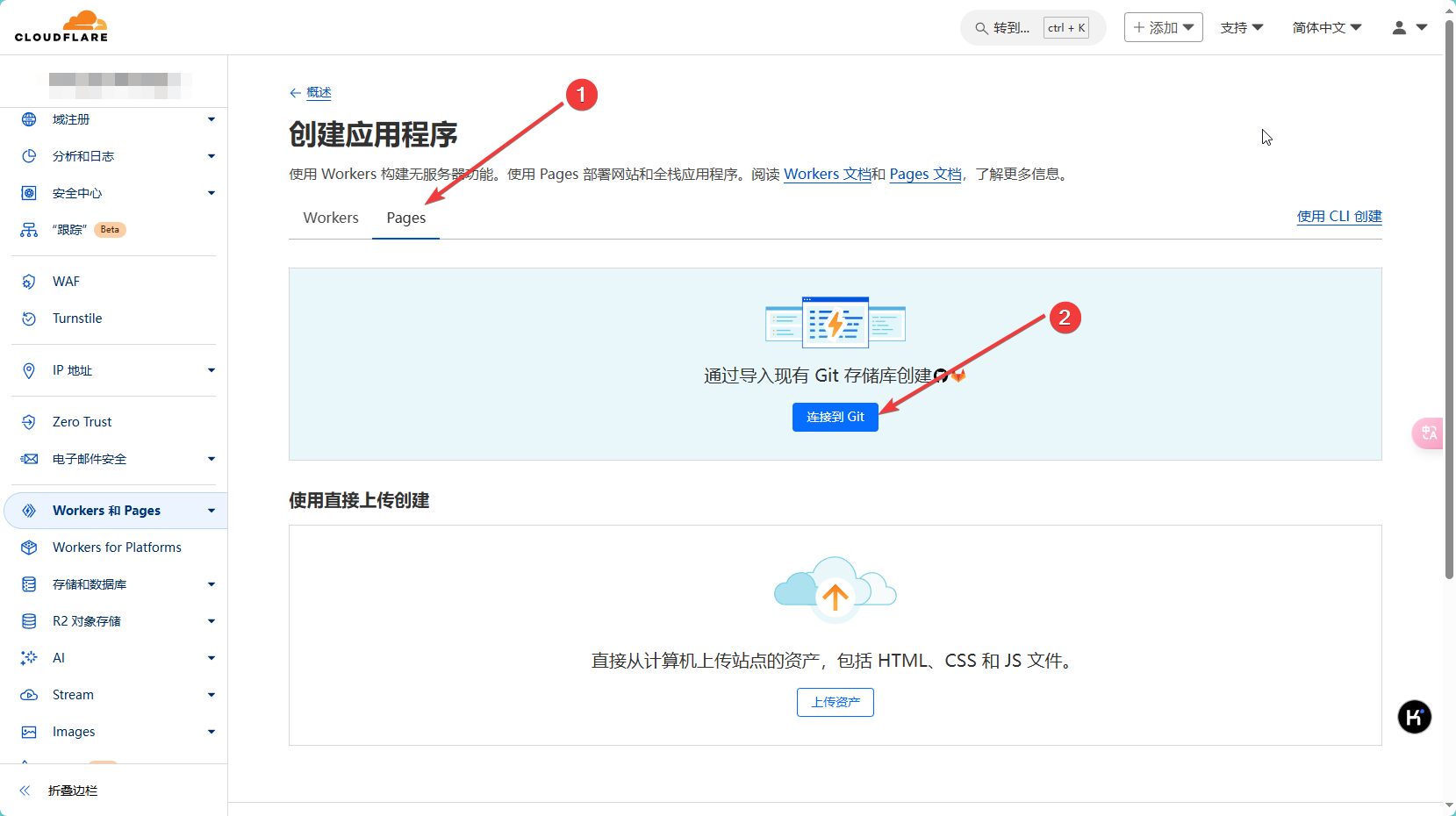Click the user account avatar icon
Image resolution: width=1456 pixels, height=816 pixels.
point(1399,28)
